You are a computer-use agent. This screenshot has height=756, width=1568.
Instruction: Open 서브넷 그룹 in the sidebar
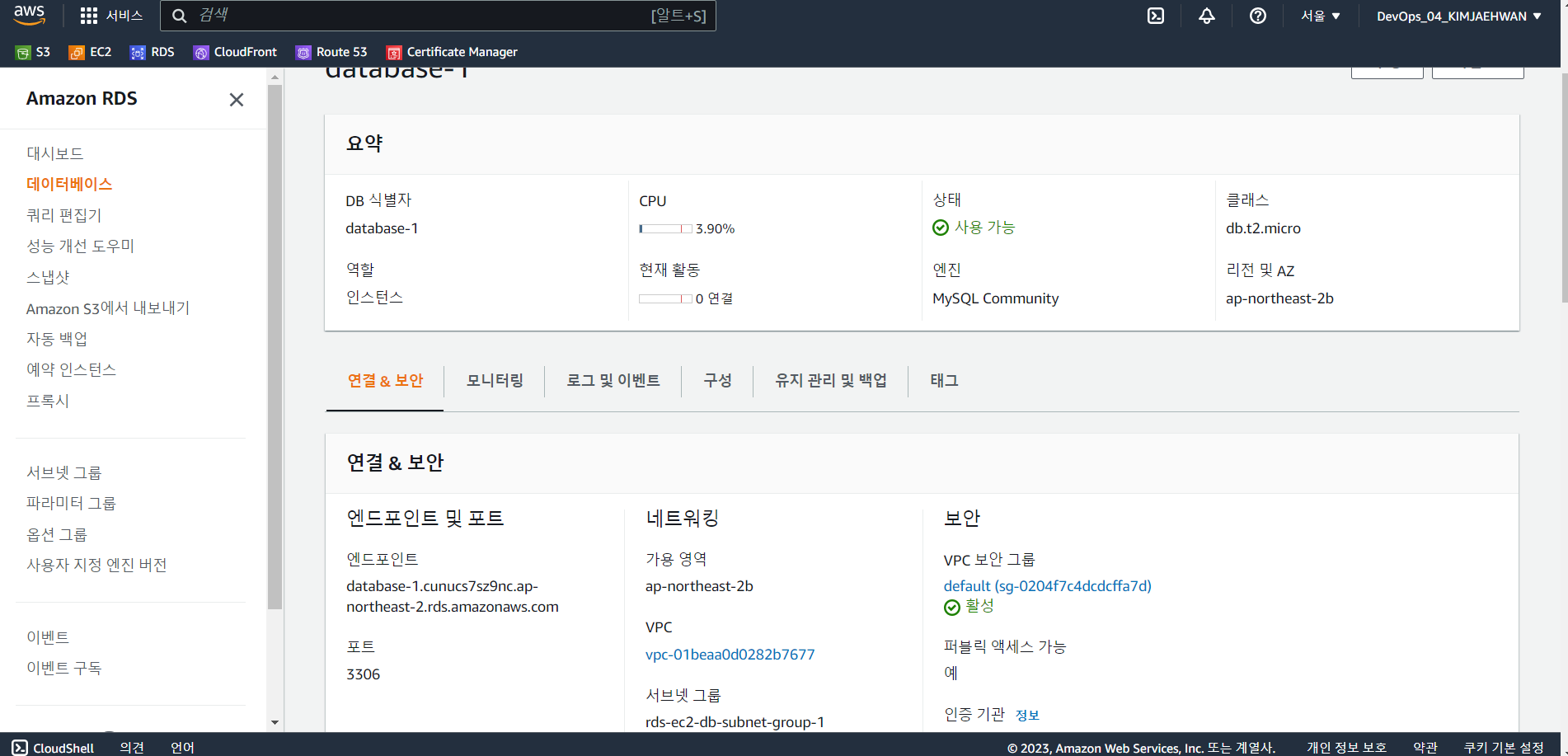click(64, 472)
